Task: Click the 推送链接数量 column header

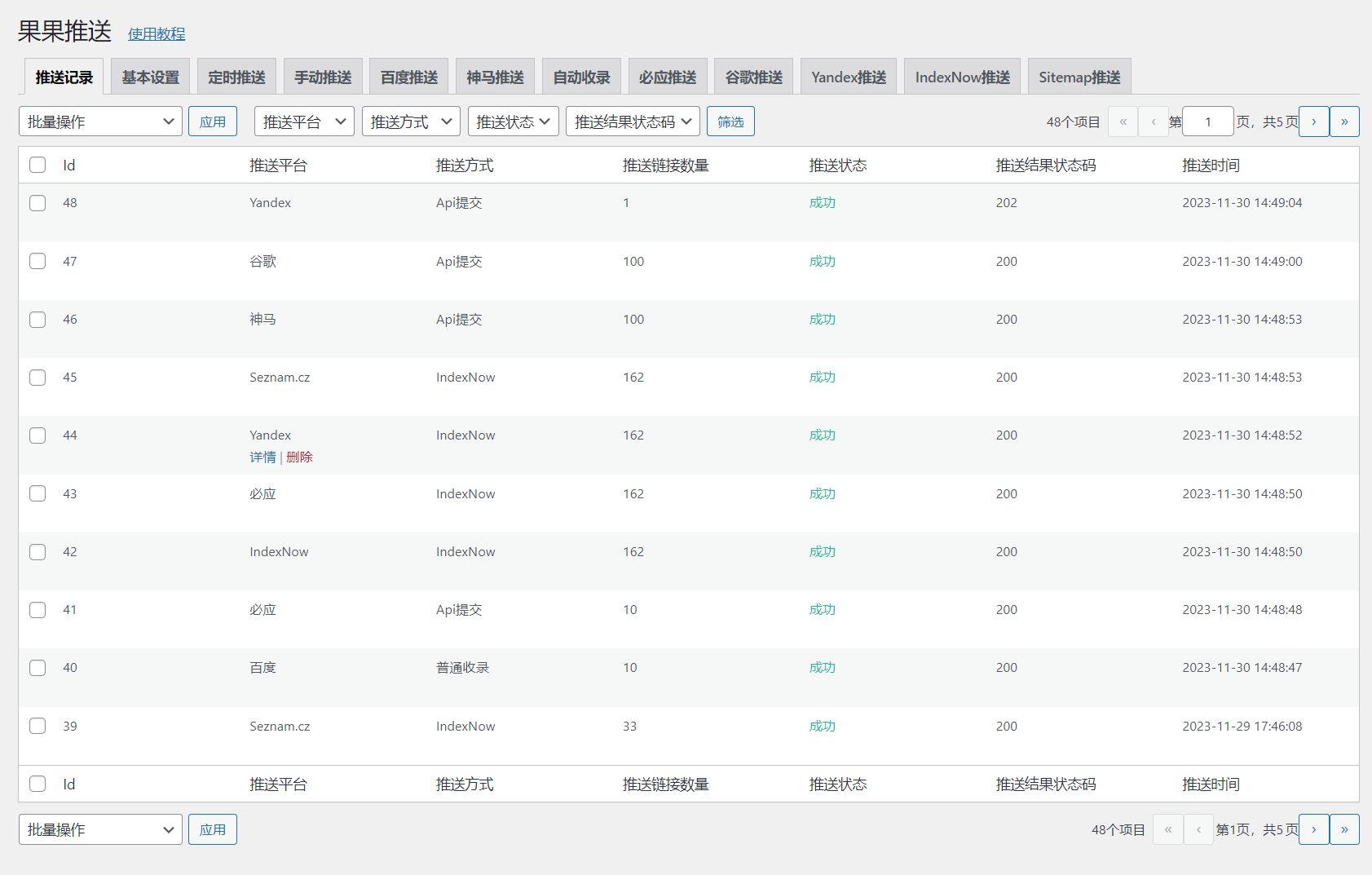Action: [665, 166]
